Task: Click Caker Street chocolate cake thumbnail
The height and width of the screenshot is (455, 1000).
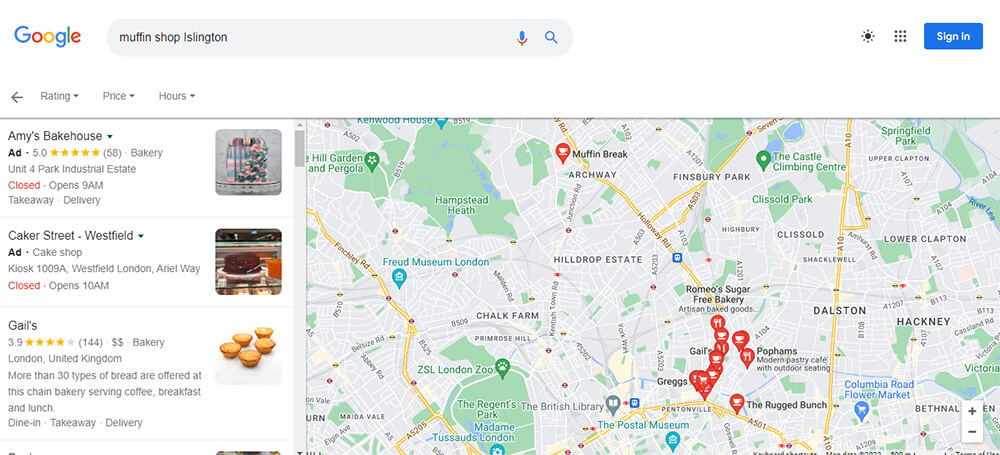Action: tap(248, 262)
